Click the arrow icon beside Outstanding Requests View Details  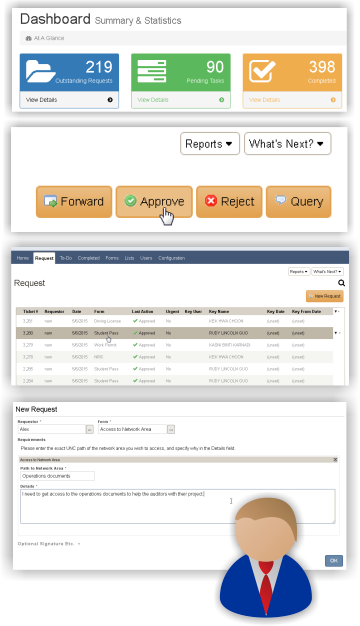click(x=110, y=100)
